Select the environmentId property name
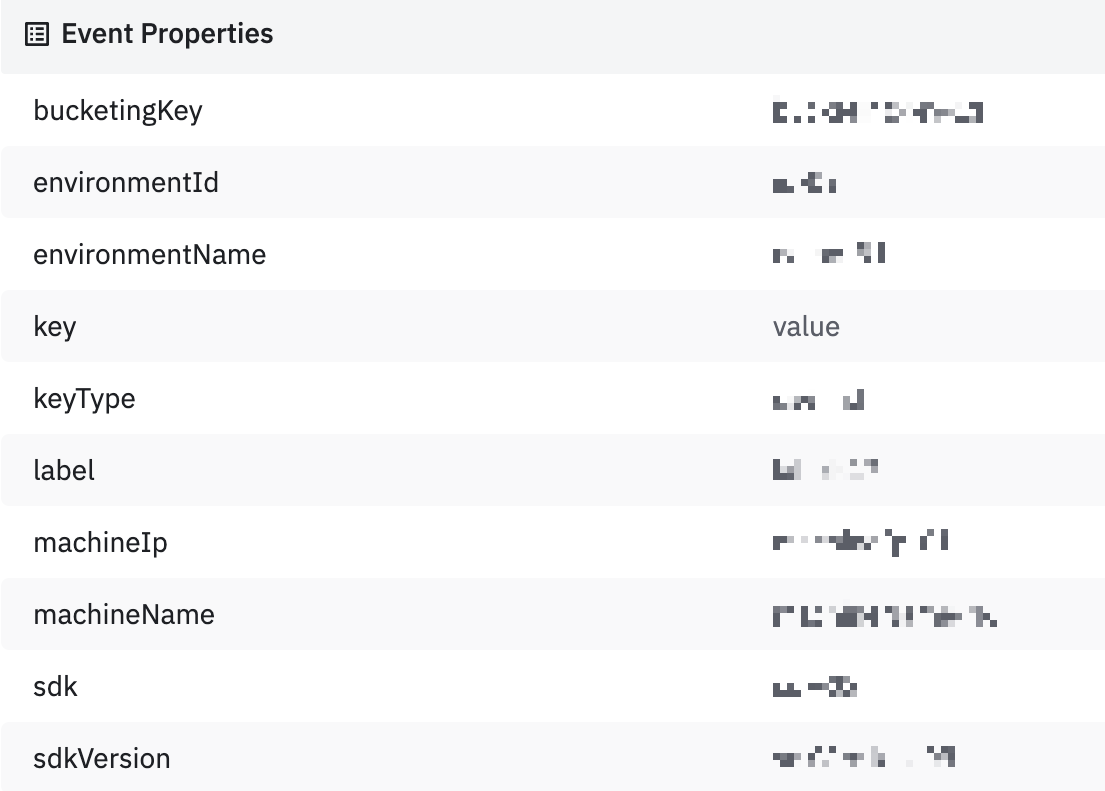 point(126,183)
